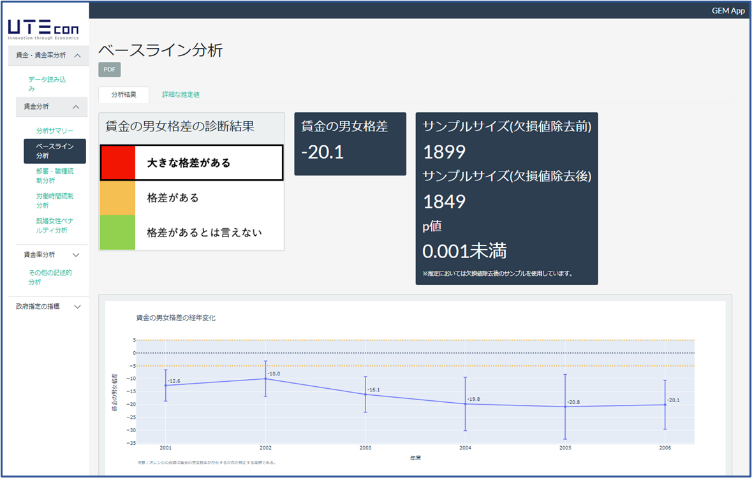Image resolution: width=752 pixels, height=478 pixels.
Task: Switch to the 分析結果 tab
Action: (124, 94)
